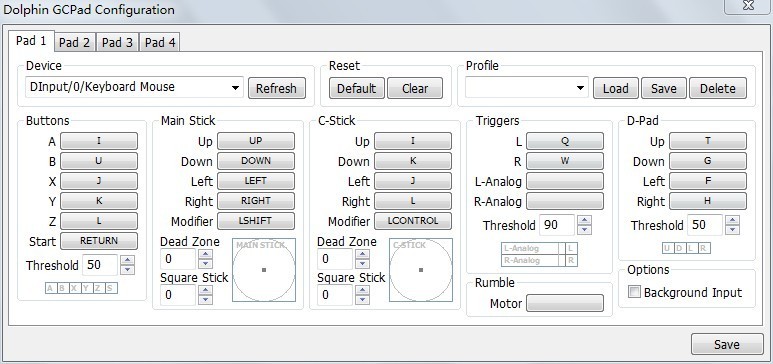Click the C-STICK preview circle

421,270
